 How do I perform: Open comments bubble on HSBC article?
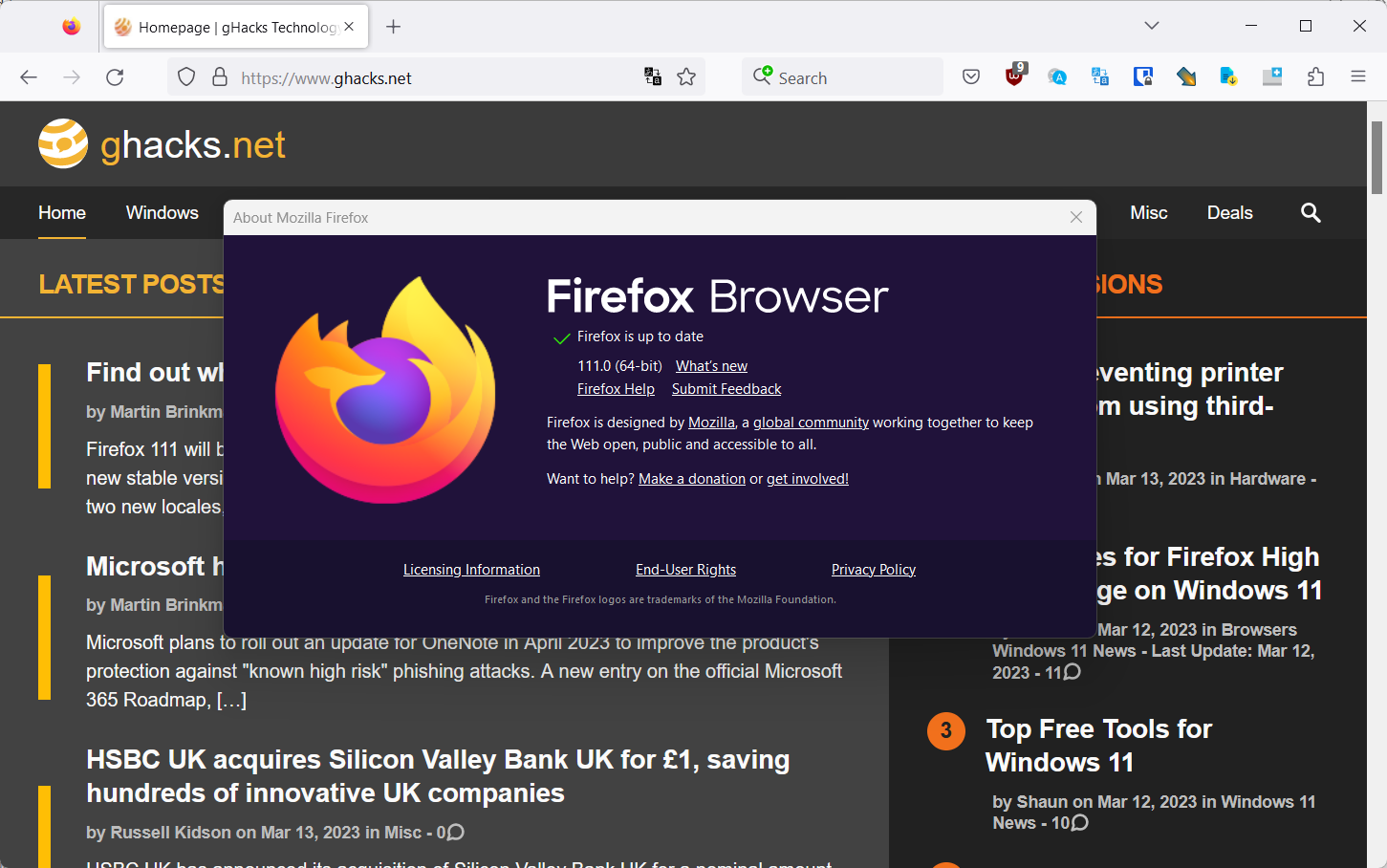pyautogui.click(x=456, y=833)
